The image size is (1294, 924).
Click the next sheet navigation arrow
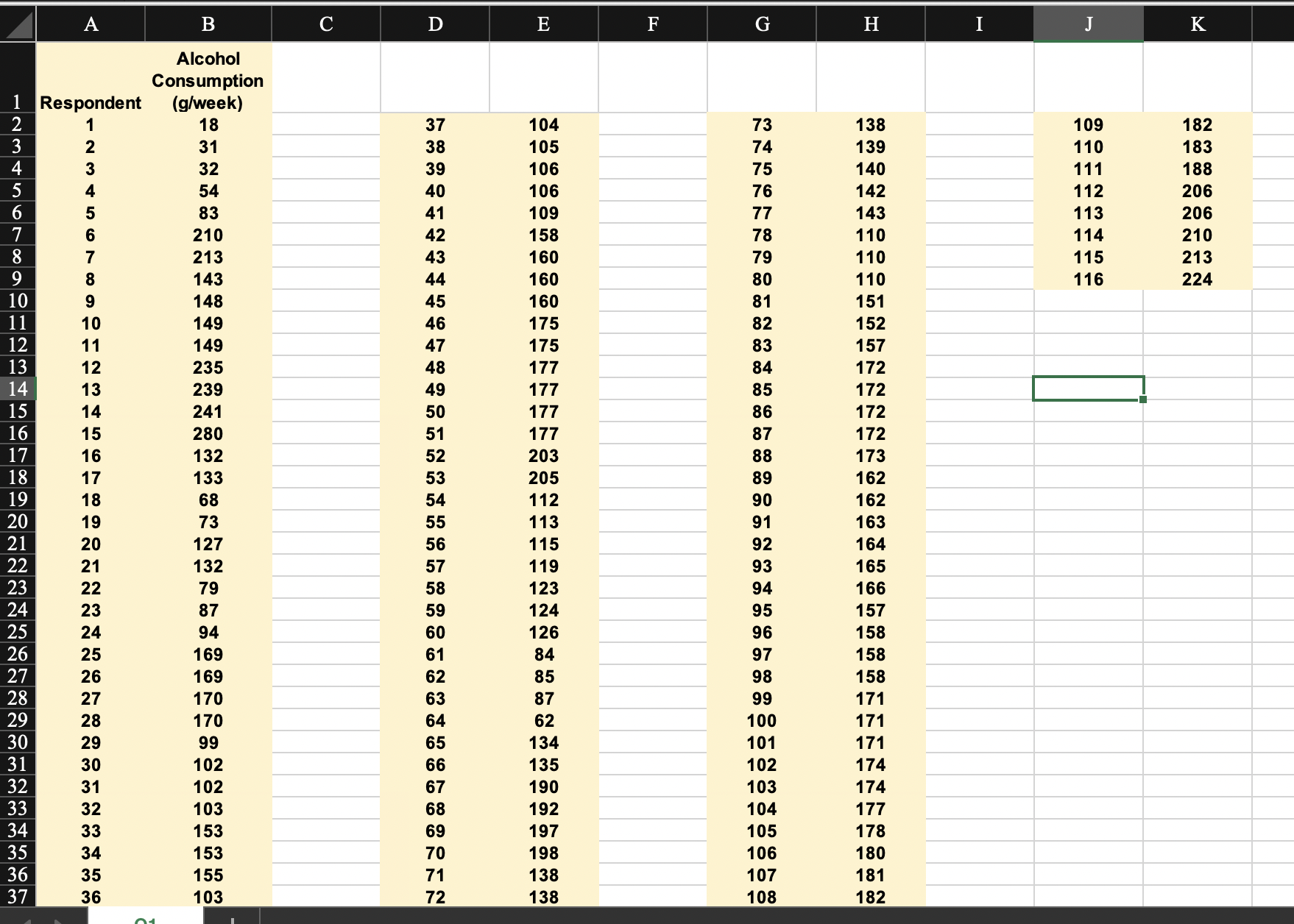(x=59, y=920)
